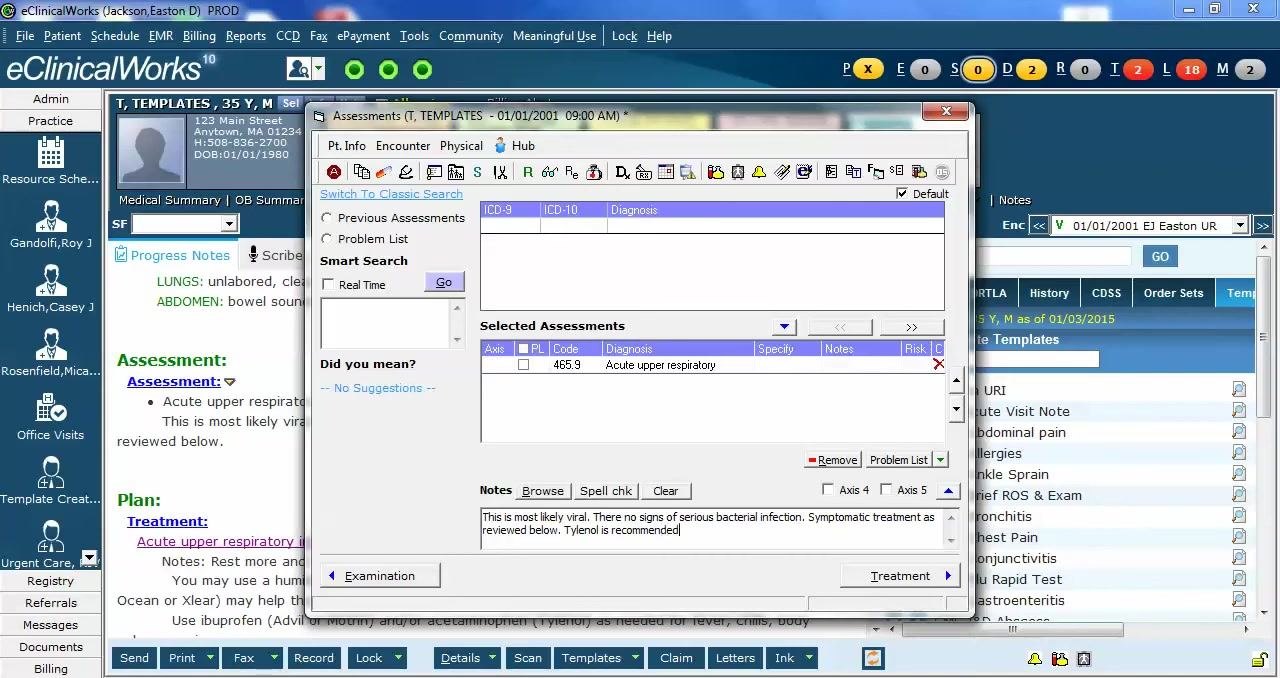This screenshot has height=678, width=1280.
Task: Select the Problem List radio button
Action: click(326, 238)
